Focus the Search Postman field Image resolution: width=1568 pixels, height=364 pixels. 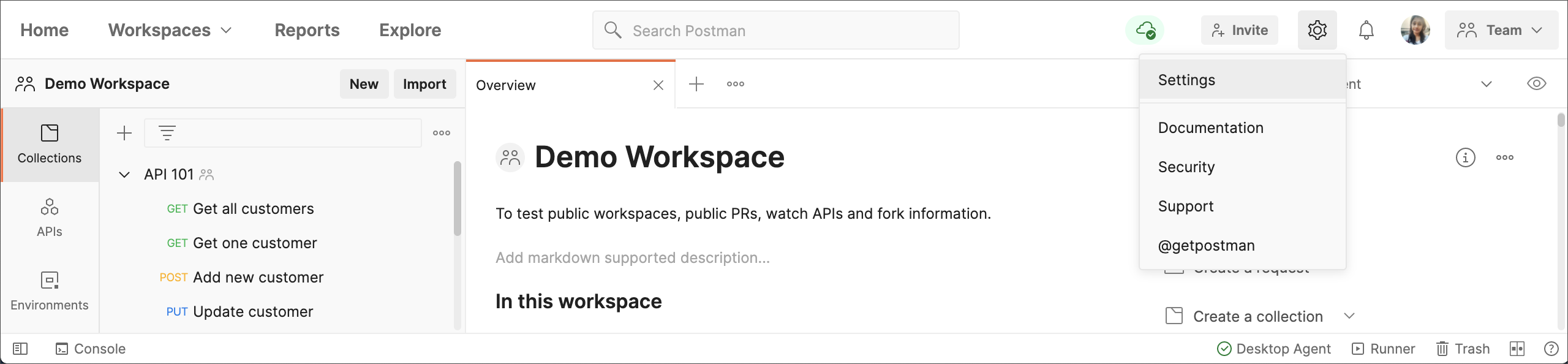click(776, 30)
